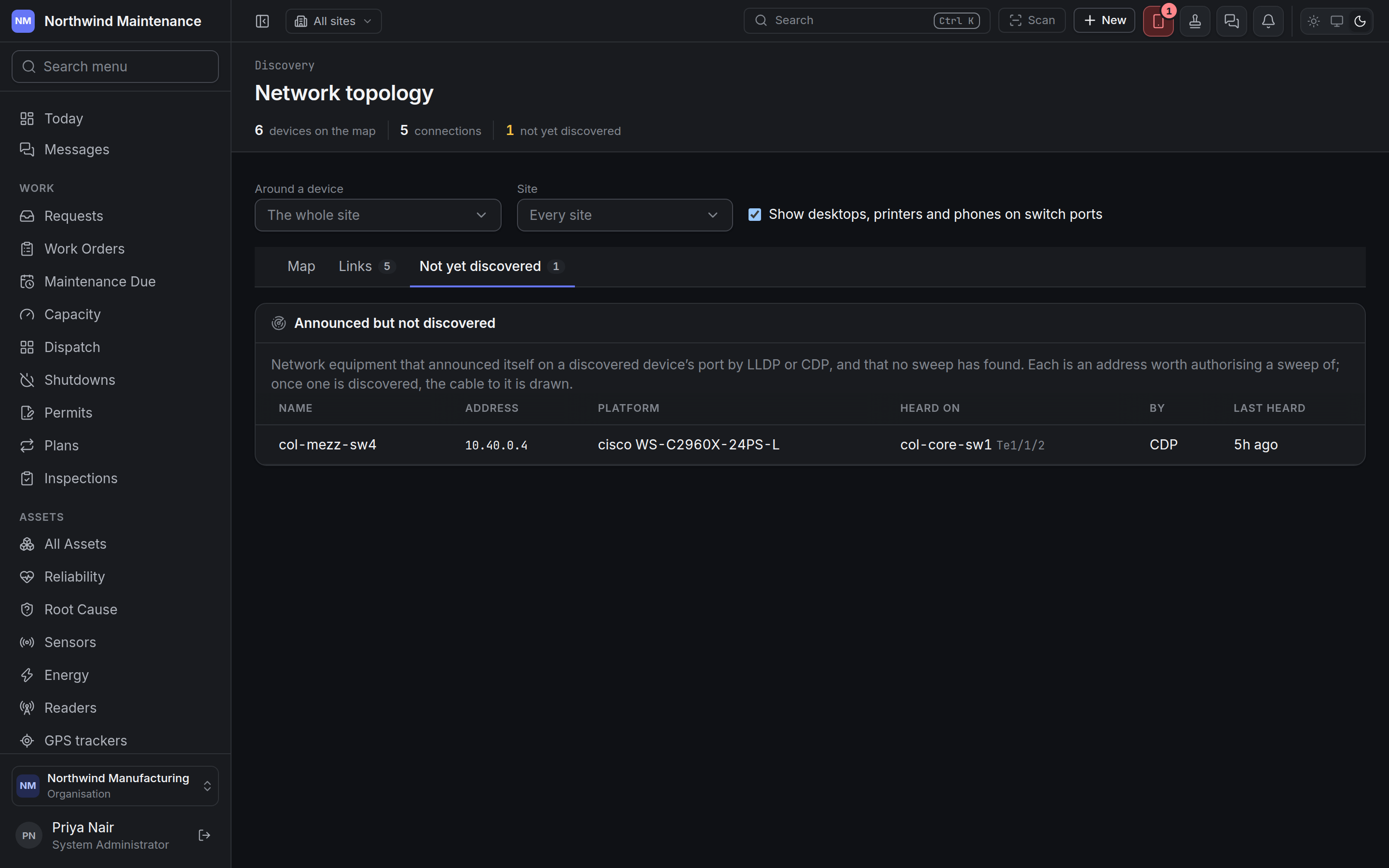Open the Around a device dropdown

click(x=378, y=215)
